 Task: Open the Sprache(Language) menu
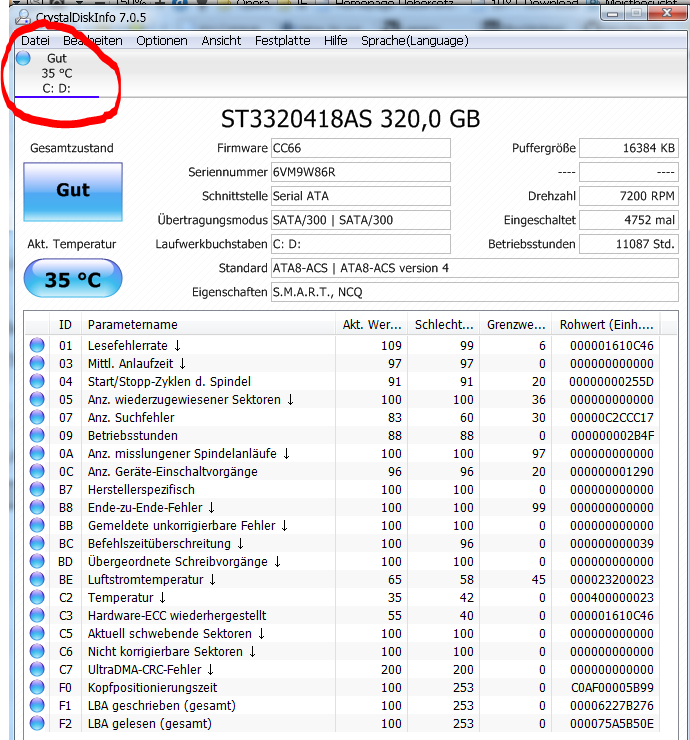click(414, 41)
